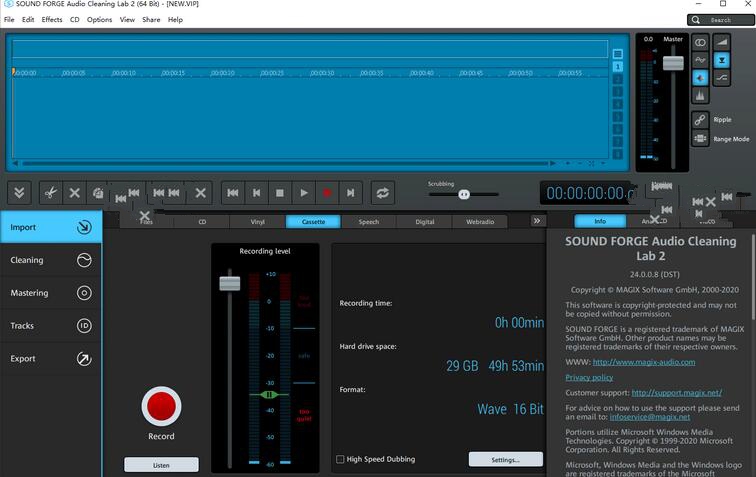Click the Listen button

point(161,465)
